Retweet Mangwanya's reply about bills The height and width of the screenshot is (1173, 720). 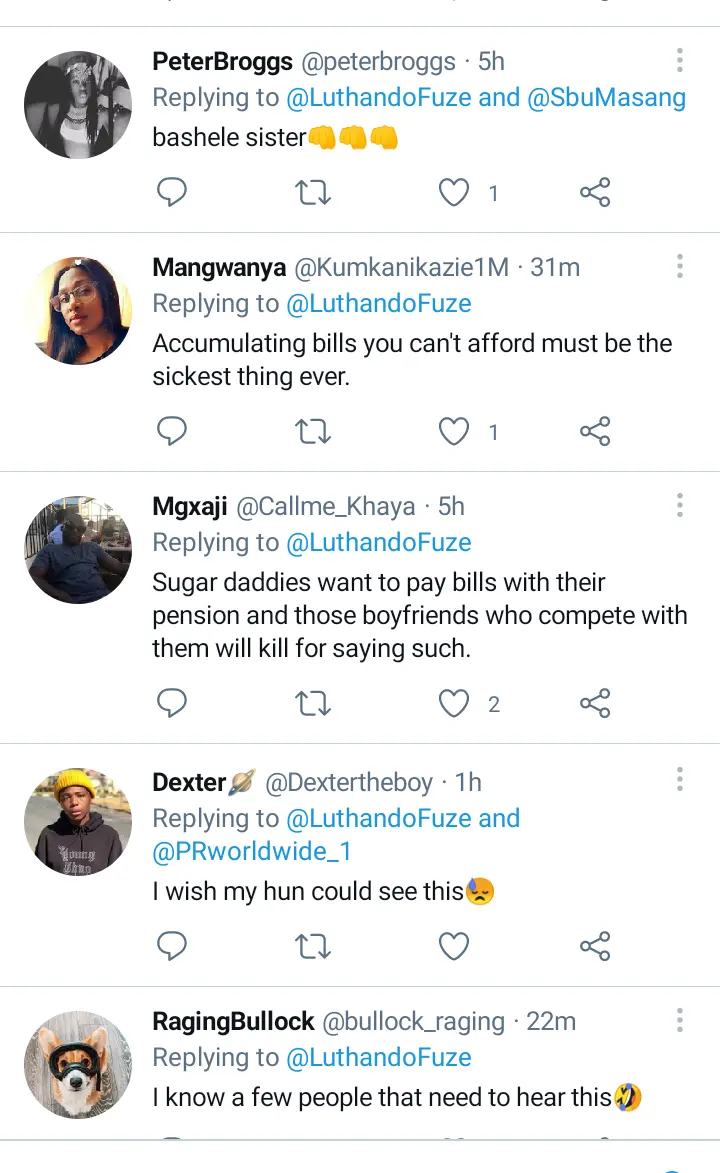(x=314, y=431)
